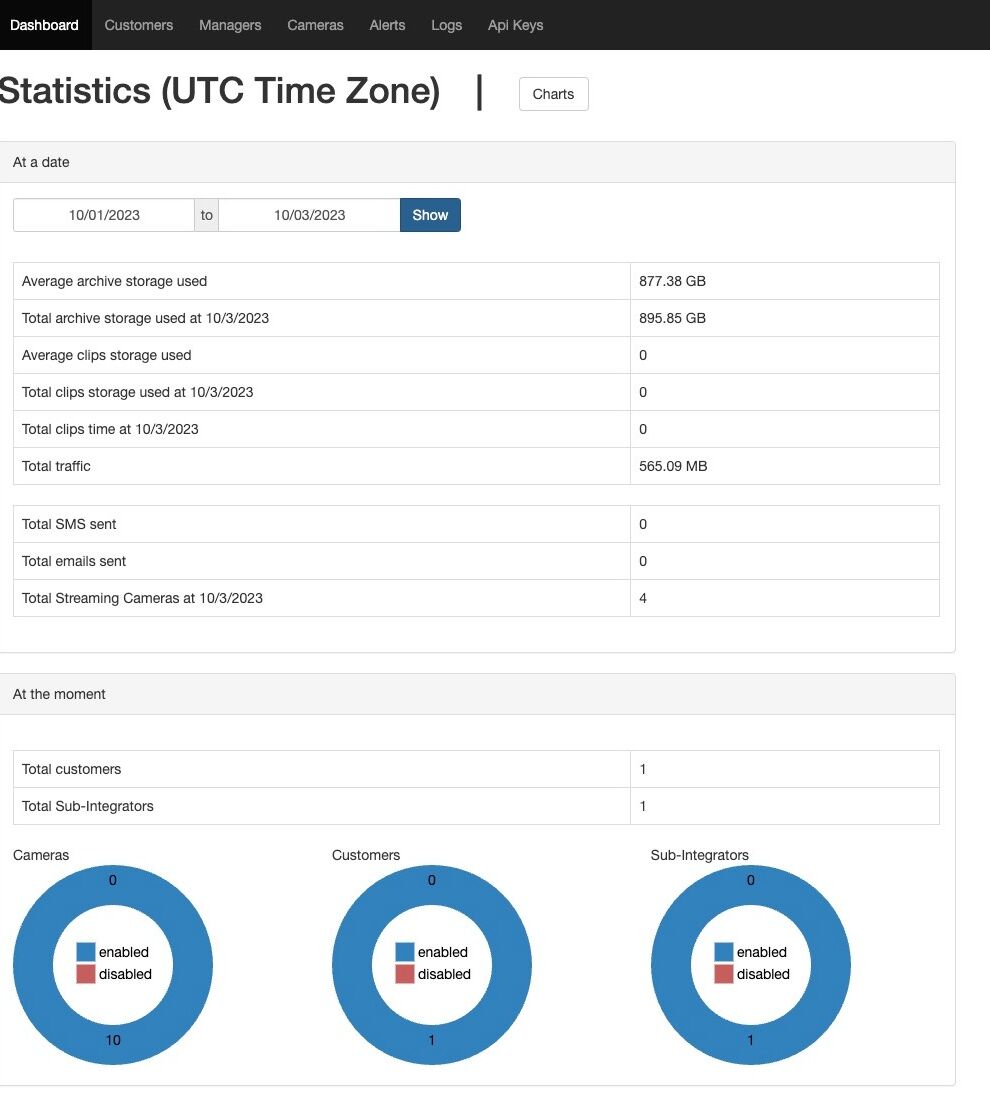Open the Alerts page
990x1104 pixels.
pyautogui.click(x=387, y=25)
